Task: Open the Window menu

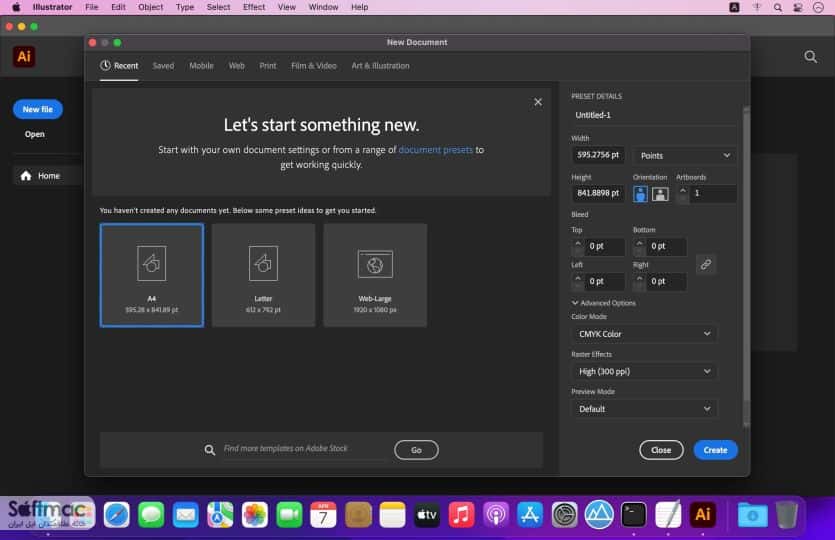Action: [323, 7]
